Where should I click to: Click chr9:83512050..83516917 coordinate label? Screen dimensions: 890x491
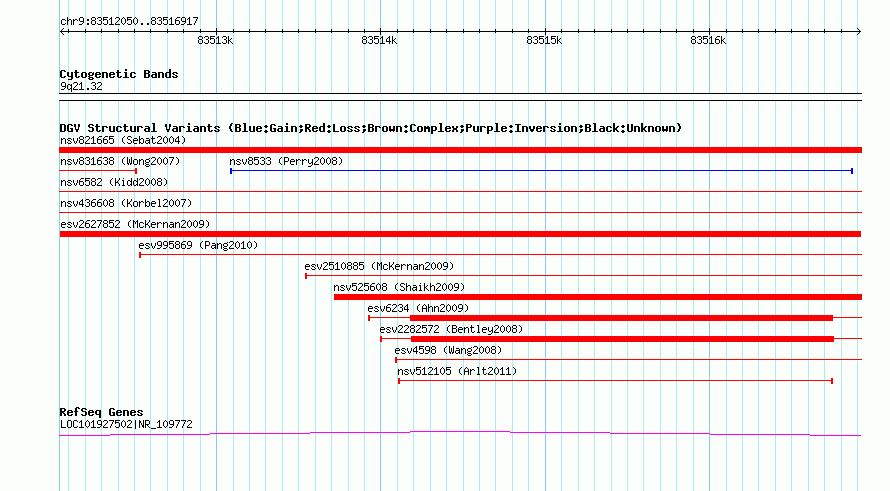[129, 22]
